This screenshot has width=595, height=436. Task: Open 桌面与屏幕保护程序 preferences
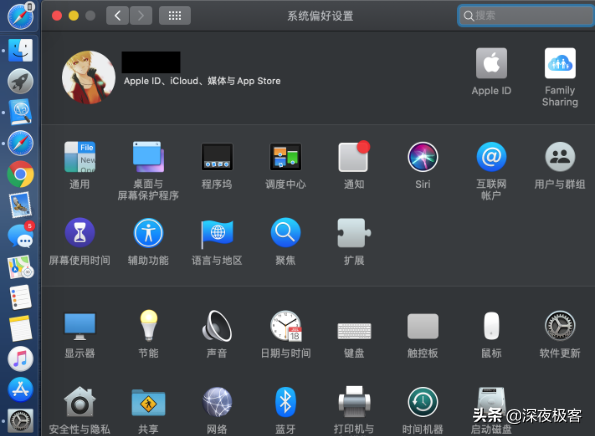tap(148, 157)
